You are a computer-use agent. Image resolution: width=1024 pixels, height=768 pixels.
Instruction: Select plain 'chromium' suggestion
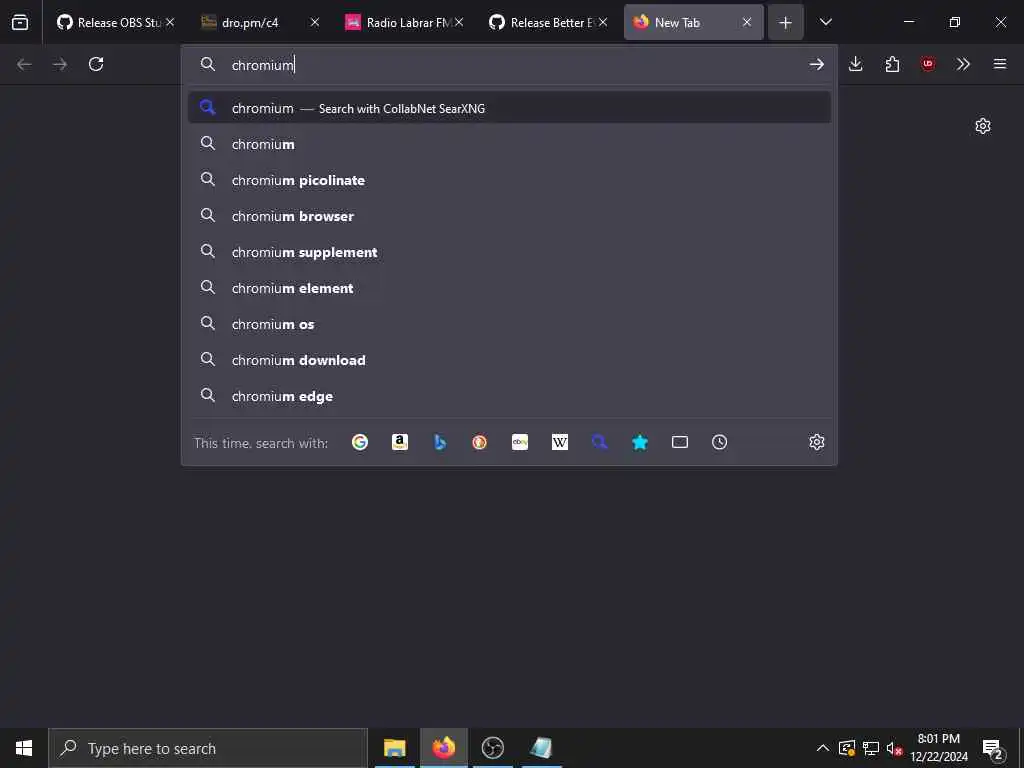509,144
